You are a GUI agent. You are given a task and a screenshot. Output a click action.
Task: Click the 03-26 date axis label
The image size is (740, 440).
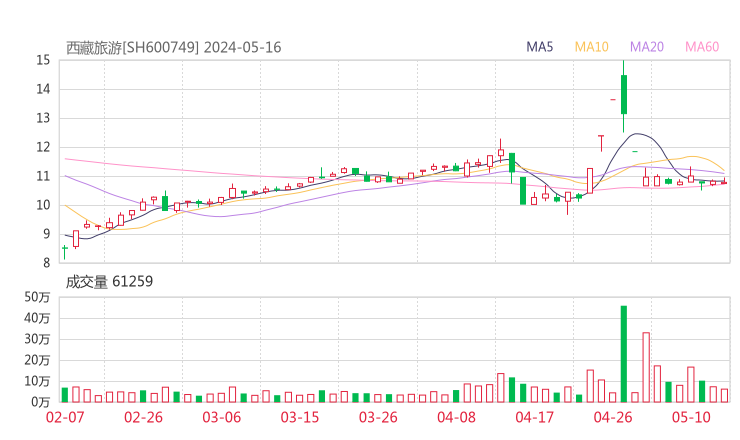[378, 417]
